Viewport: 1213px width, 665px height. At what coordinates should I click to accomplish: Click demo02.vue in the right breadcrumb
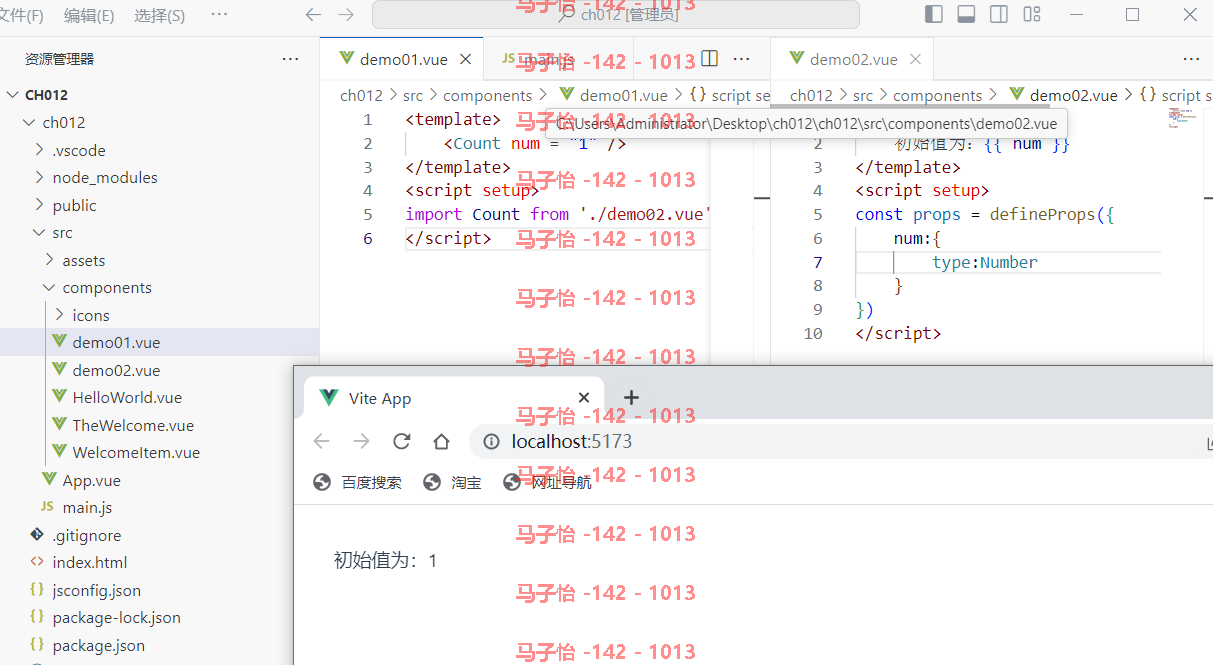pyautogui.click(x=1073, y=95)
